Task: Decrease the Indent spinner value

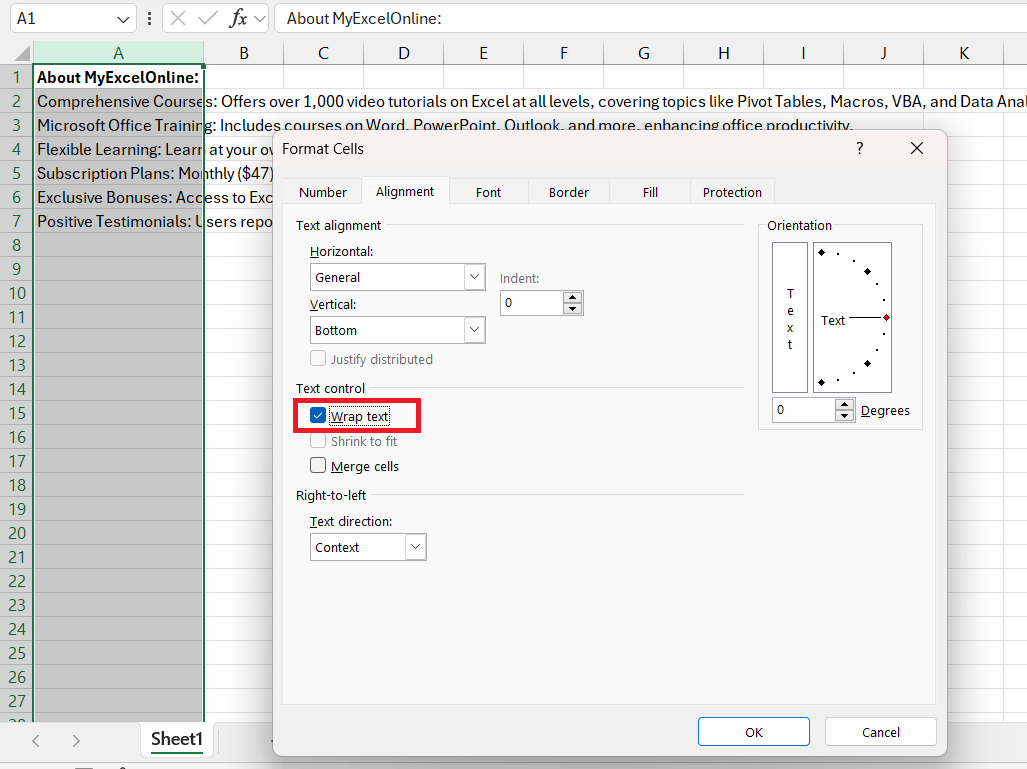Action: click(572, 309)
